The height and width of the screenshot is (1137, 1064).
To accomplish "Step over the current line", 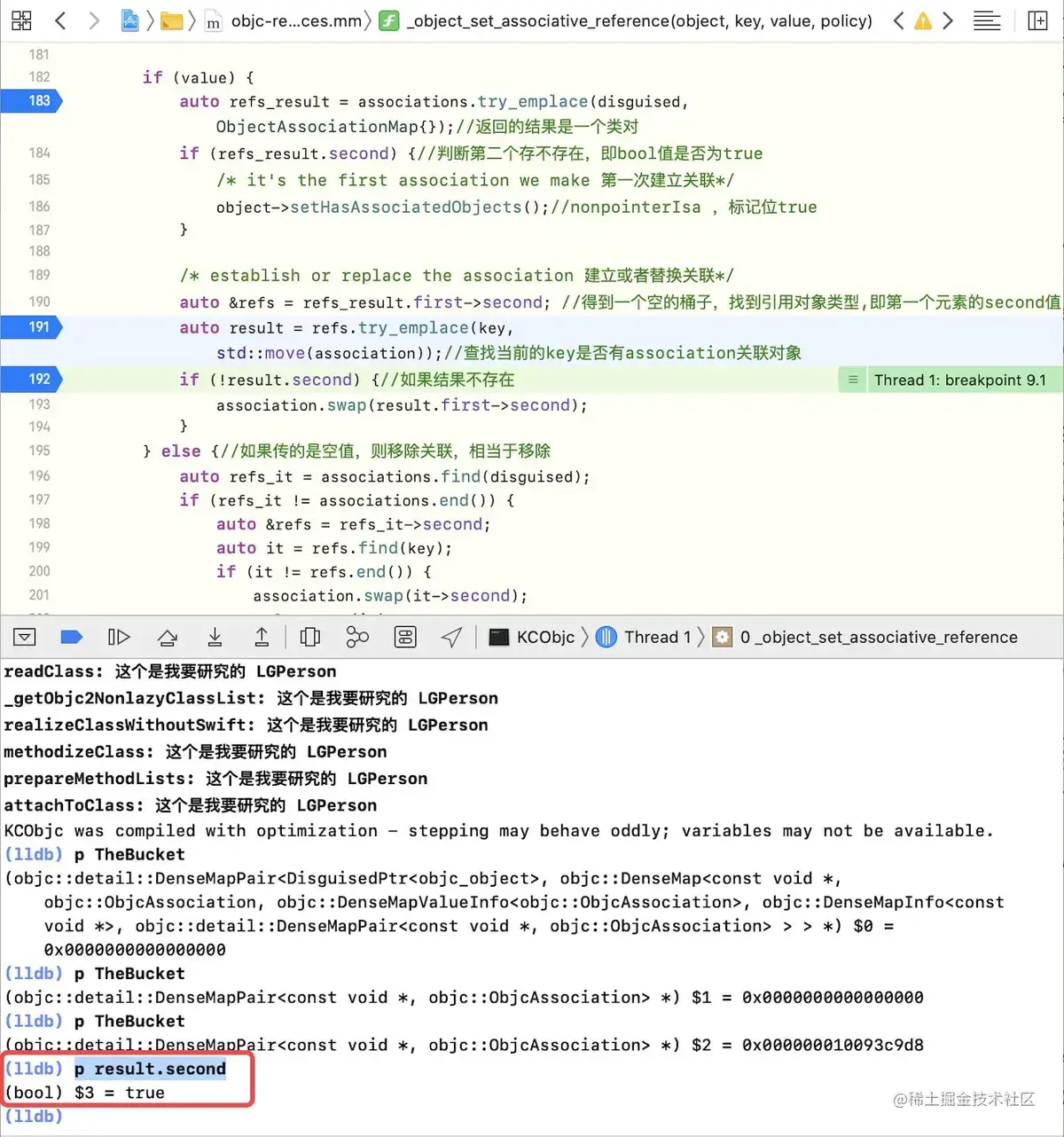I will pos(167,637).
